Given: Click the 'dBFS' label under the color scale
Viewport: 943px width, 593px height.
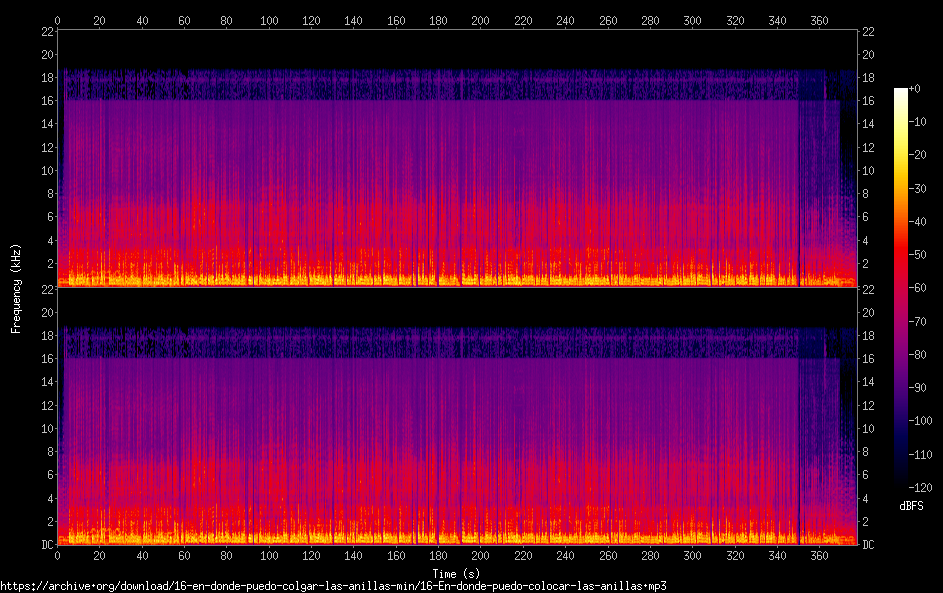Looking at the screenshot, I should tap(911, 506).
